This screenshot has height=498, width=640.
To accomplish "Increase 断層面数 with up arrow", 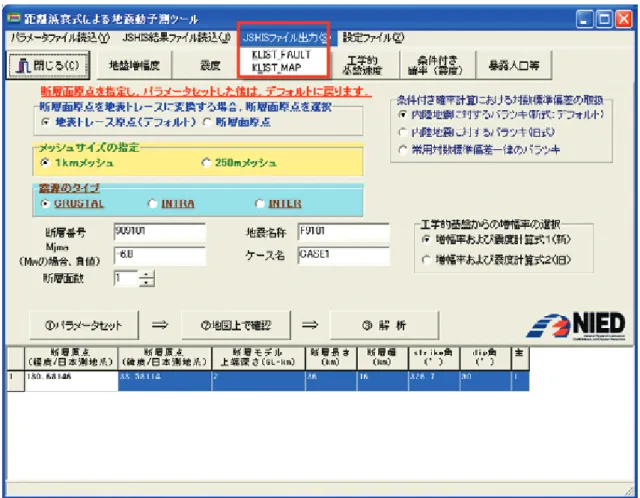I will [x=147, y=274].
